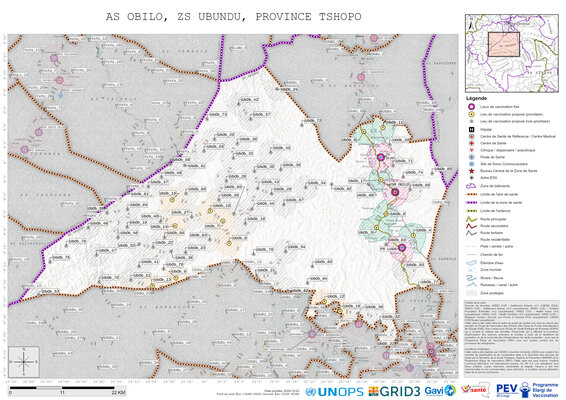Click the 'Zone humide' legend text
The height and width of the screenshot is (400, 566).
(490, 270)
